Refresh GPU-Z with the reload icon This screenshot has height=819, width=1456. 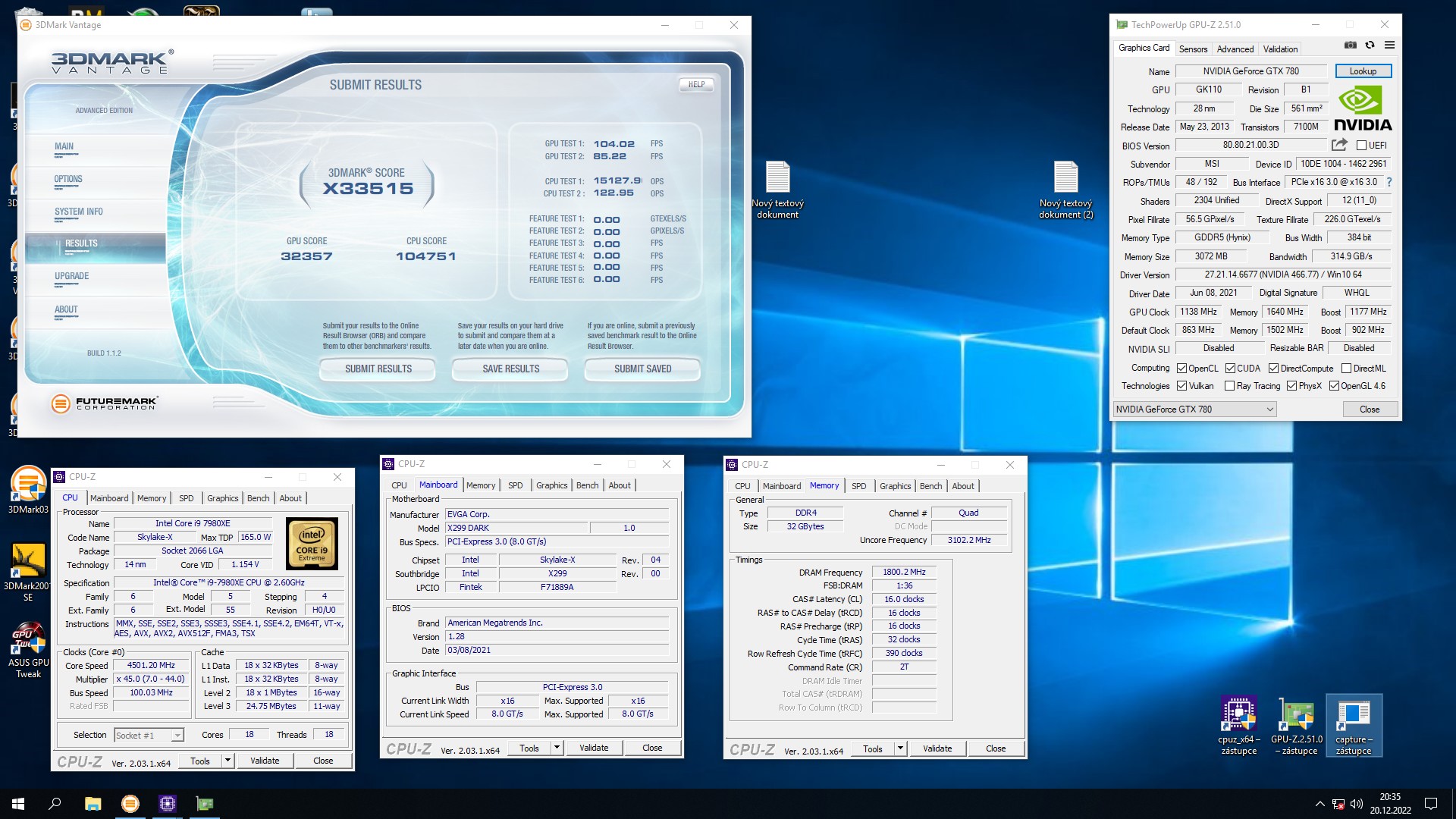pos(1370,45)
